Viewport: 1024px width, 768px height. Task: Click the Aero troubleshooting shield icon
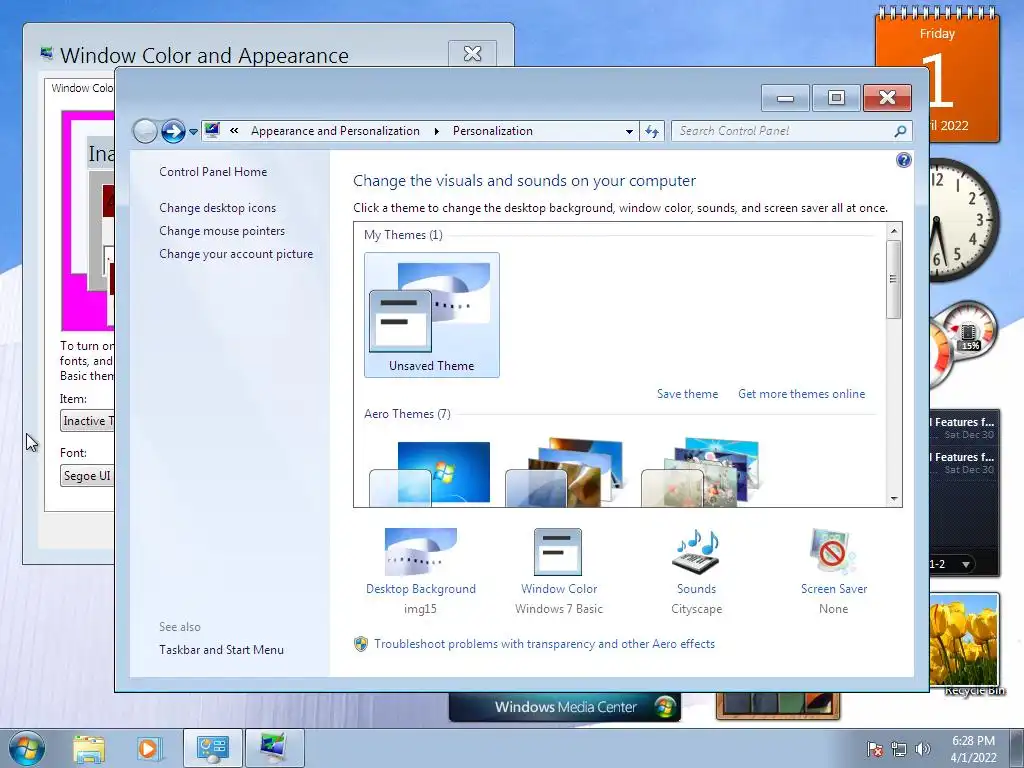361,644
